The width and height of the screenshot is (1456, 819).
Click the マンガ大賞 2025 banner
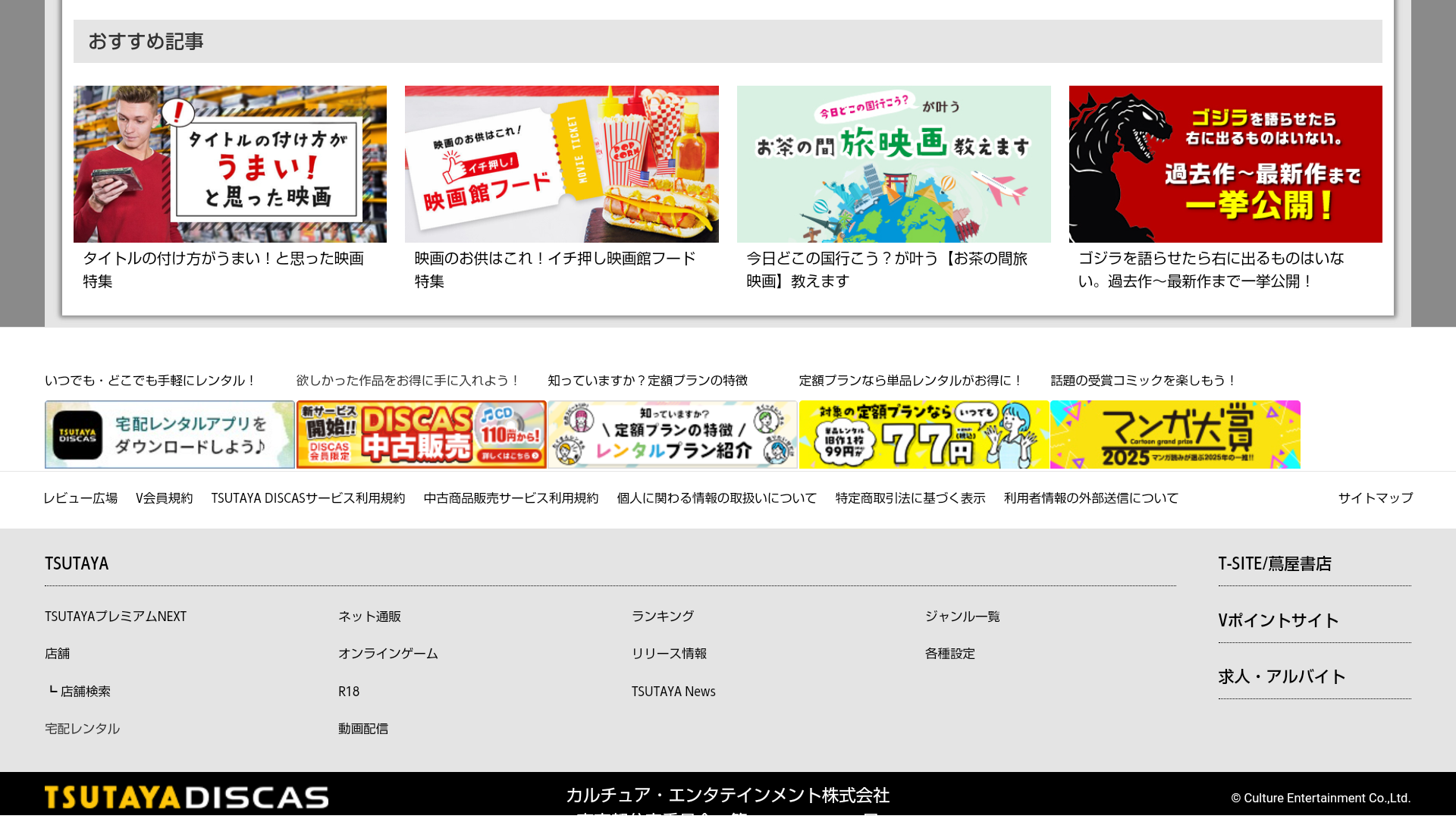coord(1175,435)
